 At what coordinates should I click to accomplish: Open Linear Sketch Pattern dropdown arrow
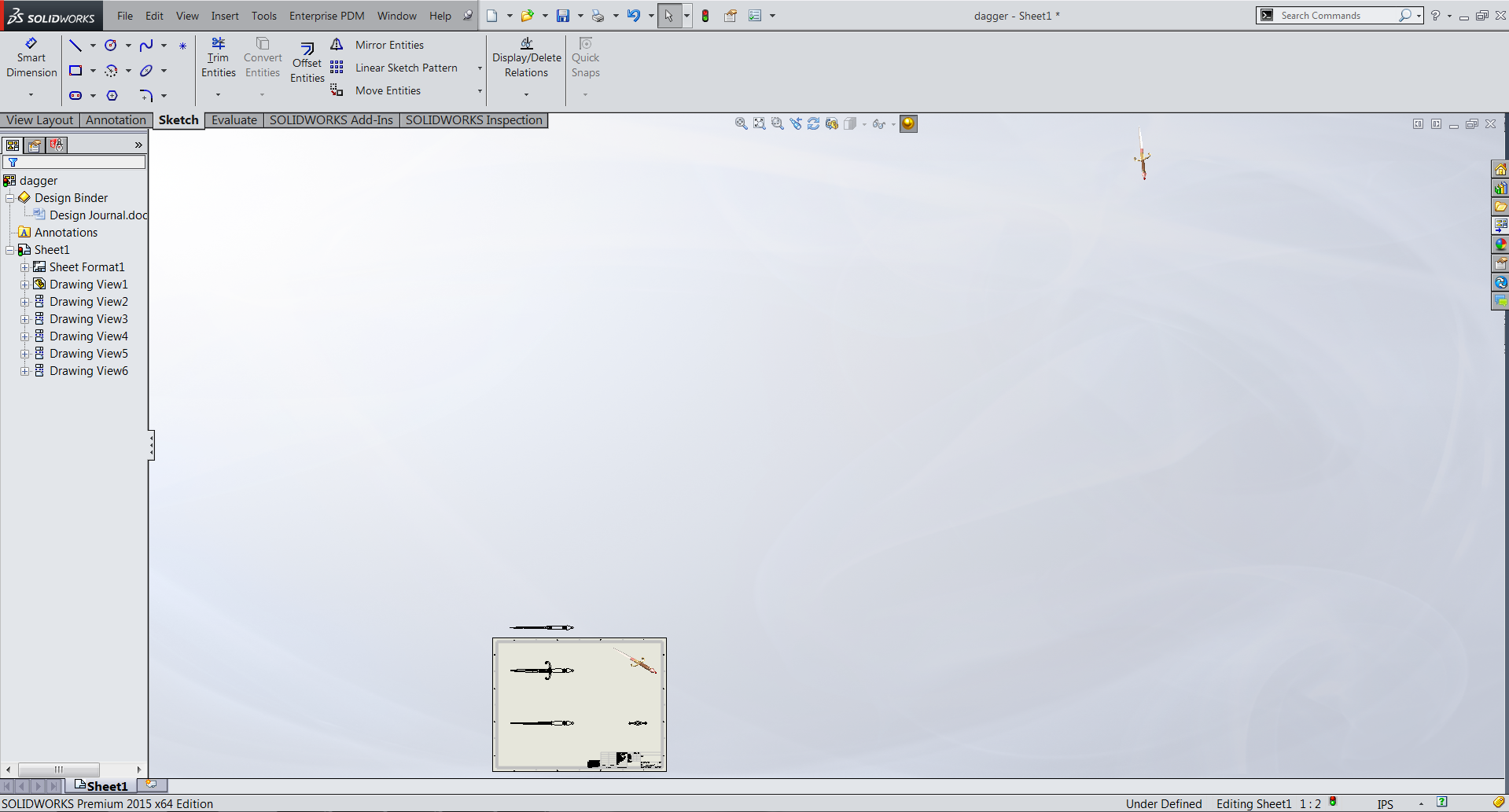480,68
